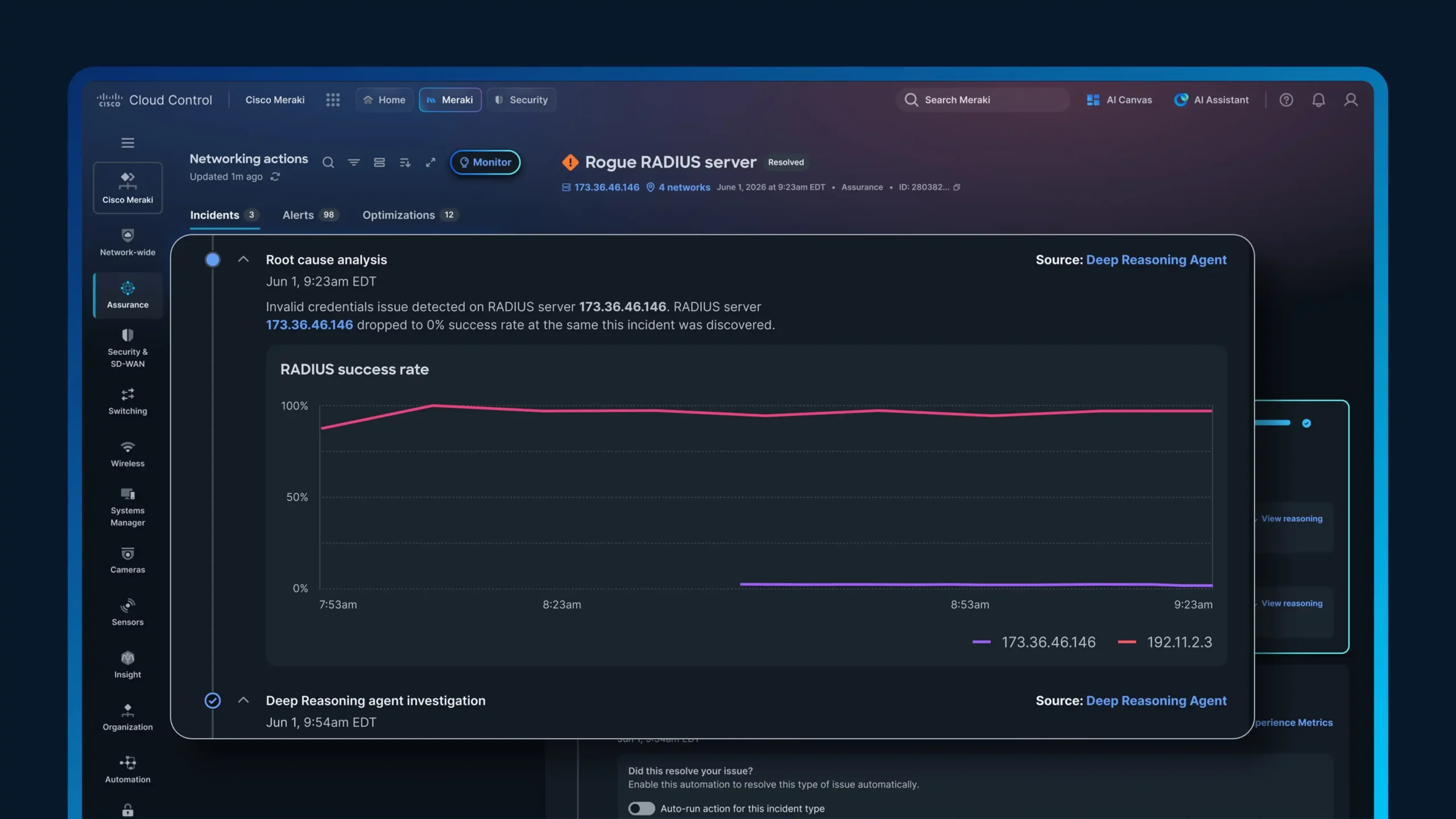Toggle Auto-run action for this incident type
Image resolution: width=1456 pixels, height=819 pixels.
tap(642, 808)
